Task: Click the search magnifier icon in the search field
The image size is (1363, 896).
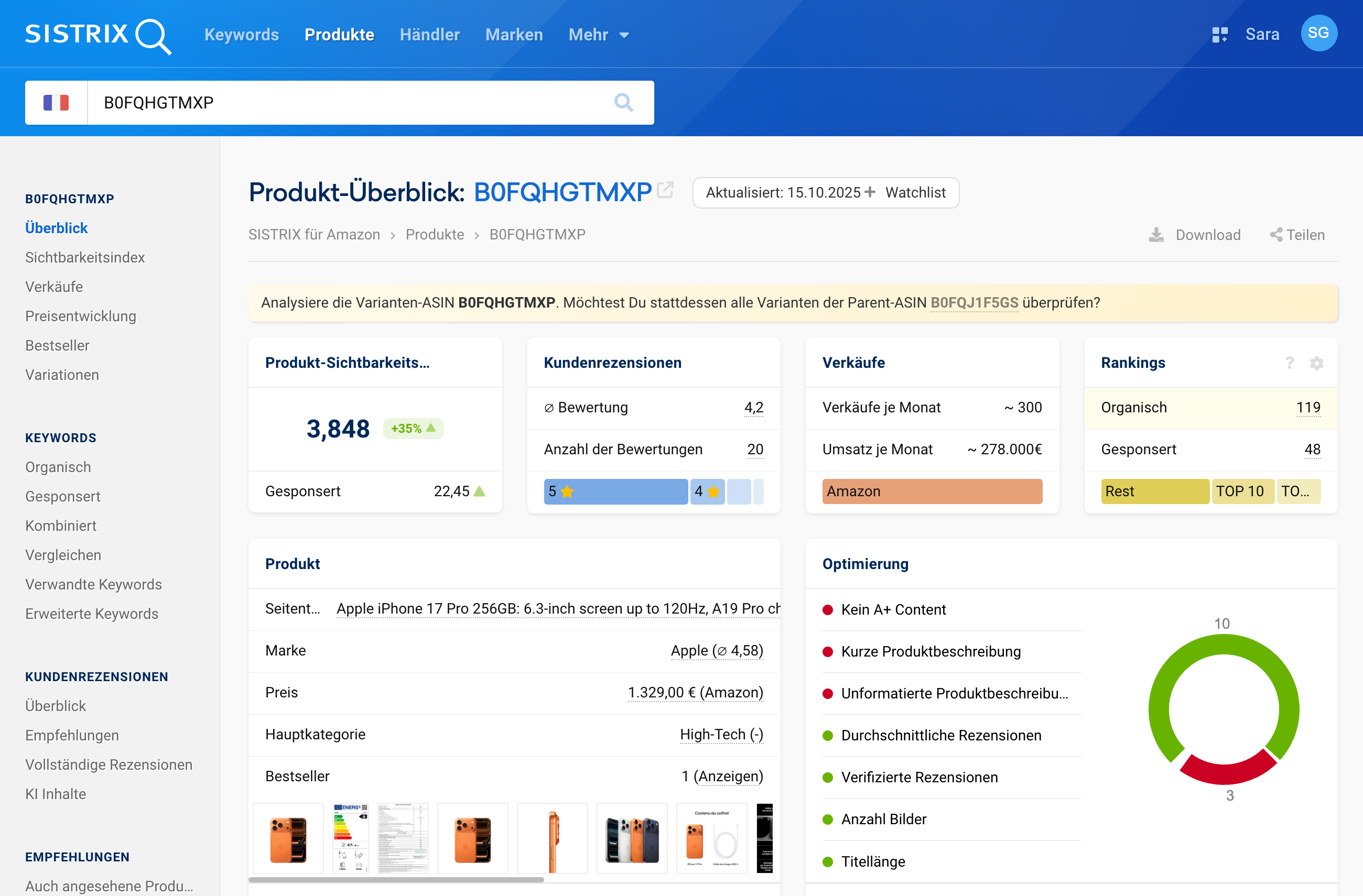Action: point(623,103)
